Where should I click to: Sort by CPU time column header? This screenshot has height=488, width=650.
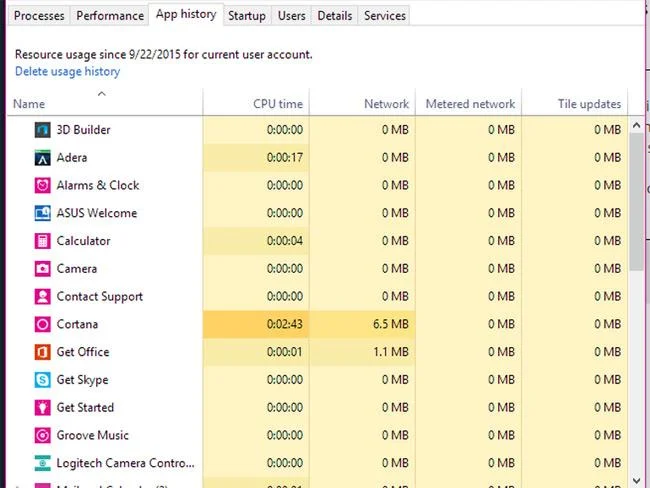(256, 102)
